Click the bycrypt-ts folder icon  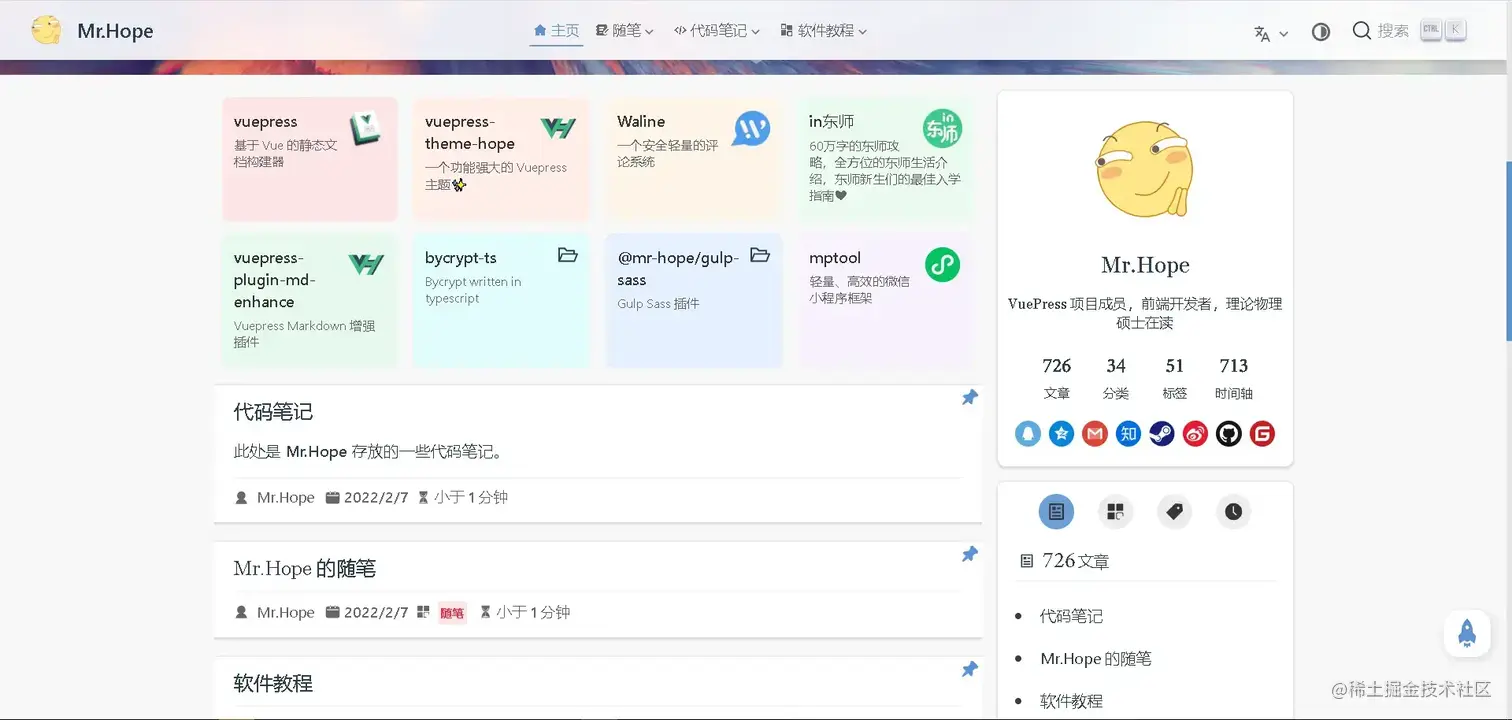(x=568, y=255)
